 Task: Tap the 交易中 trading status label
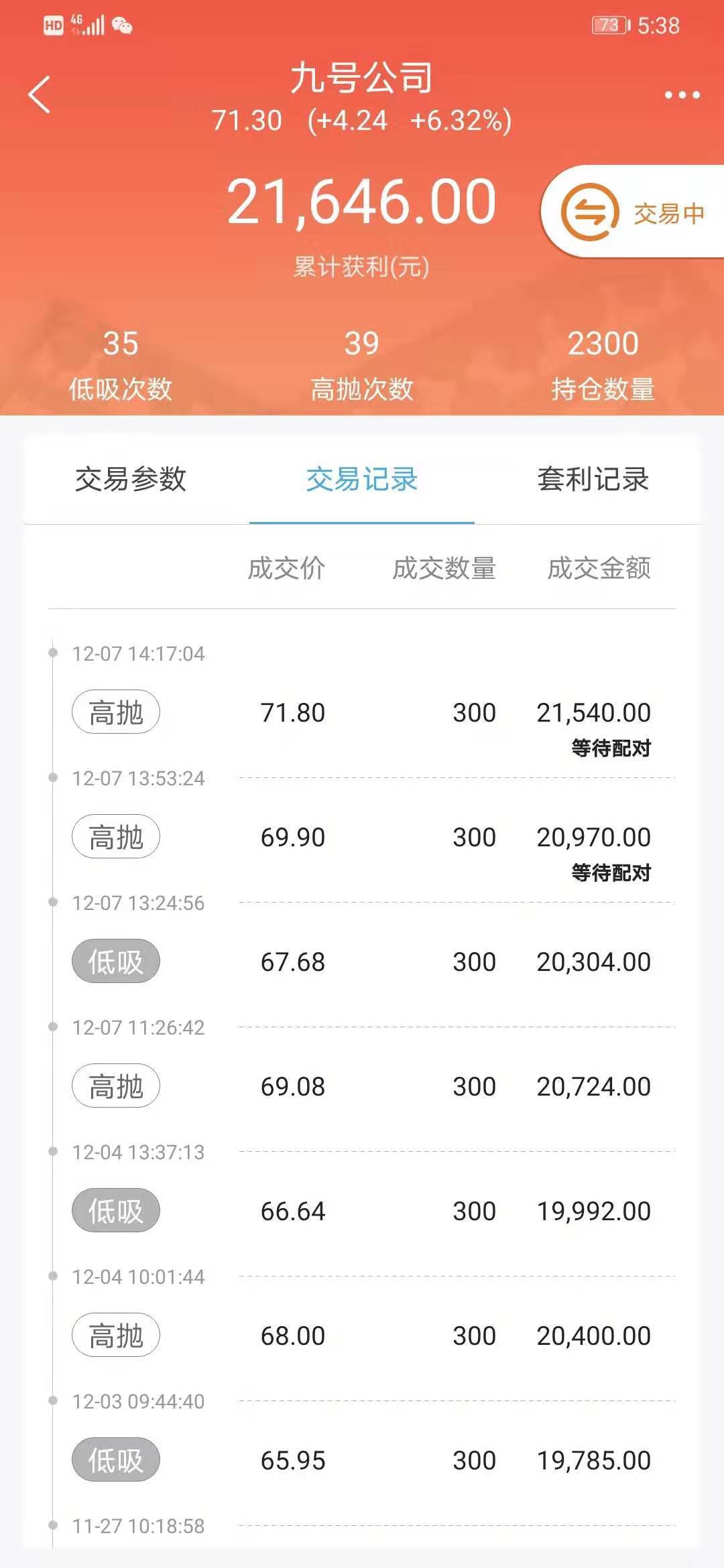pos(668,214)
